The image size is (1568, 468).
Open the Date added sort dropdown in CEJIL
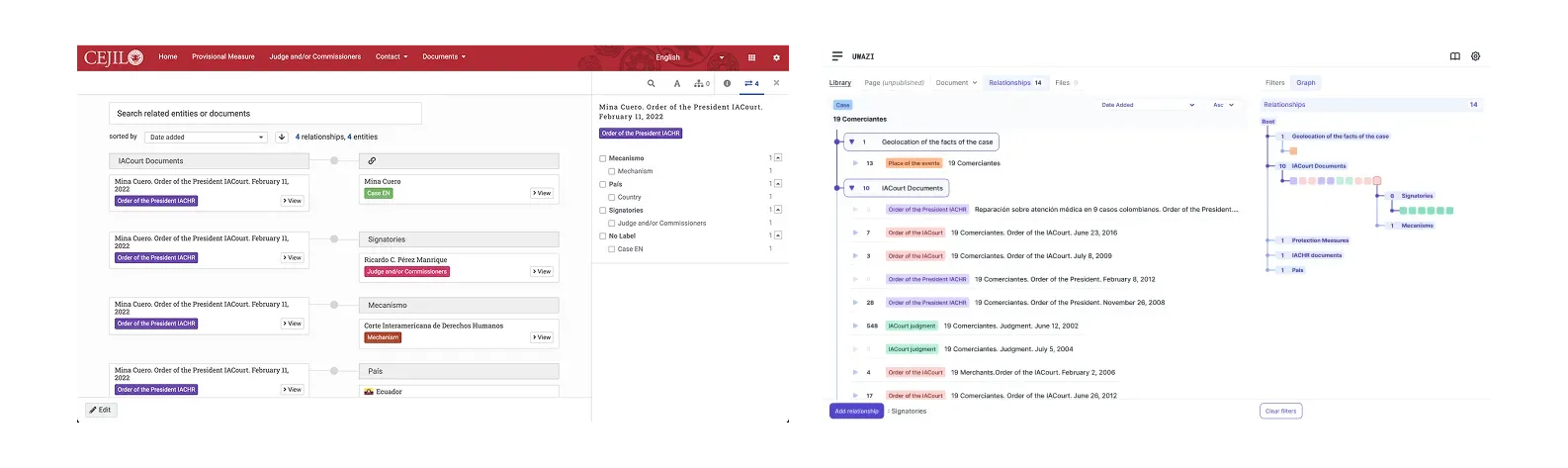207,137
